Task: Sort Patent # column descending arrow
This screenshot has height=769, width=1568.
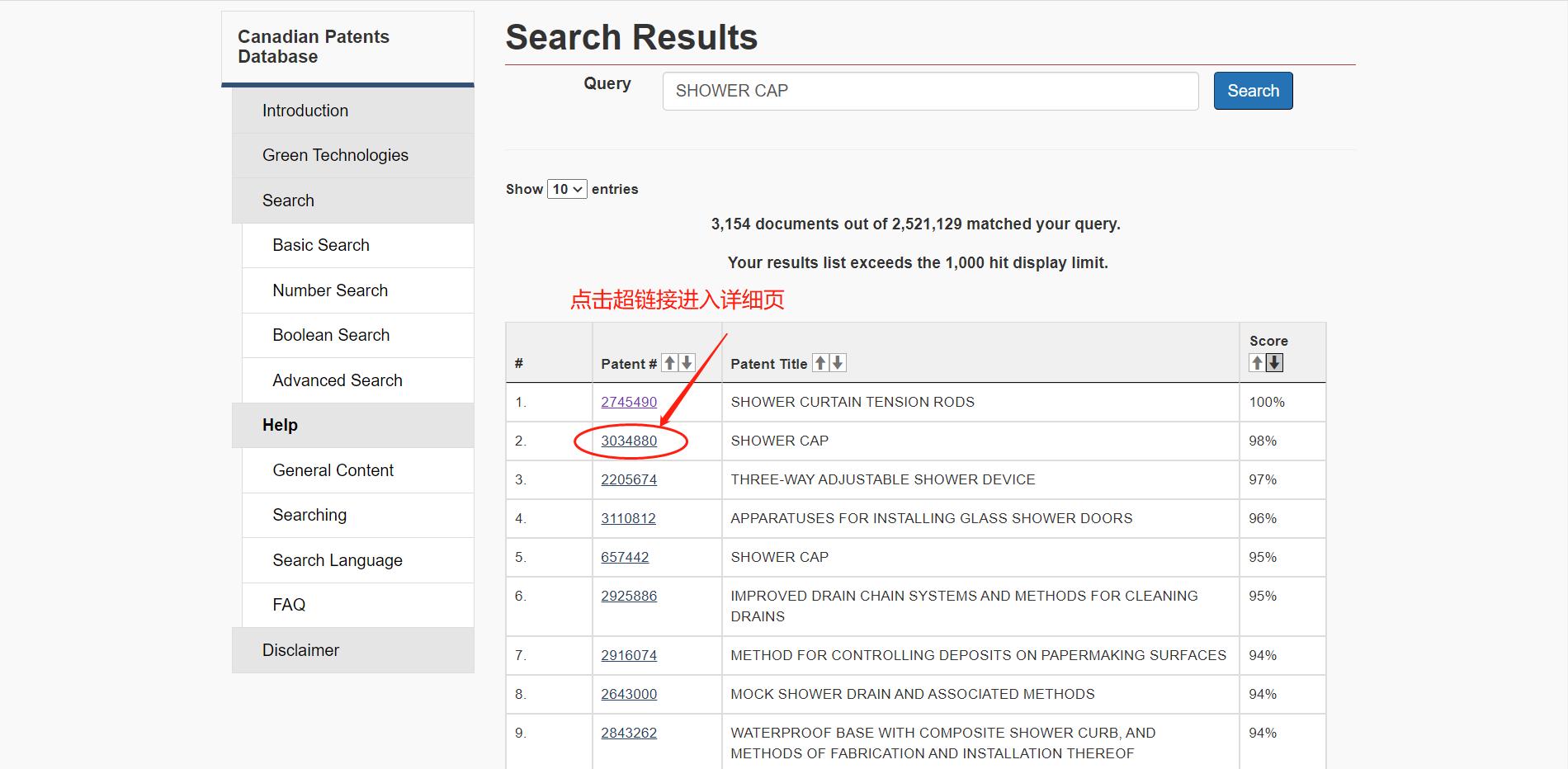Action: [x=687, y=363]
